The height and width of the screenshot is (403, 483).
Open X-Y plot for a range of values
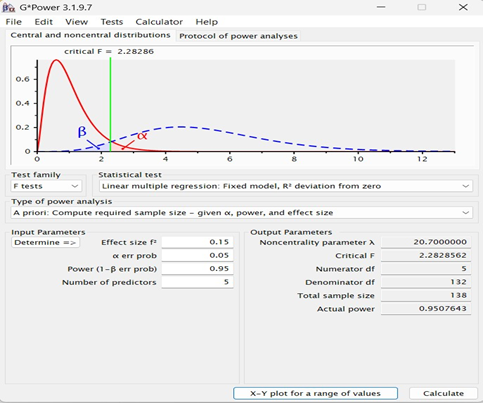click(315, 393)
